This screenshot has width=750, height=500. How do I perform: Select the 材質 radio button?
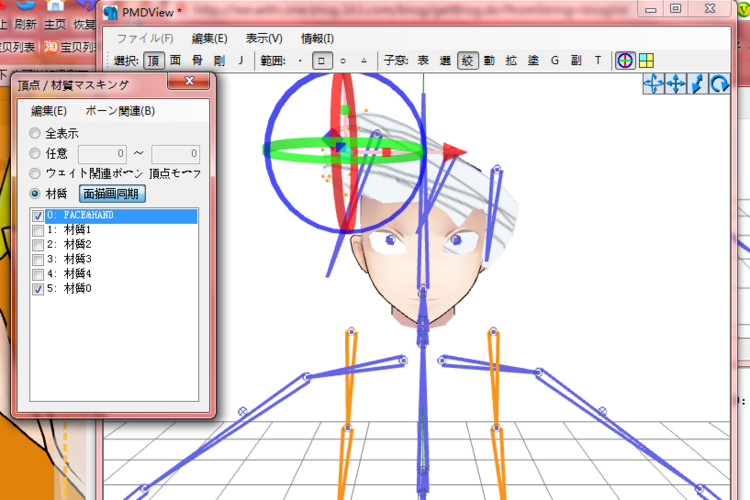click(x=34, y=193)
